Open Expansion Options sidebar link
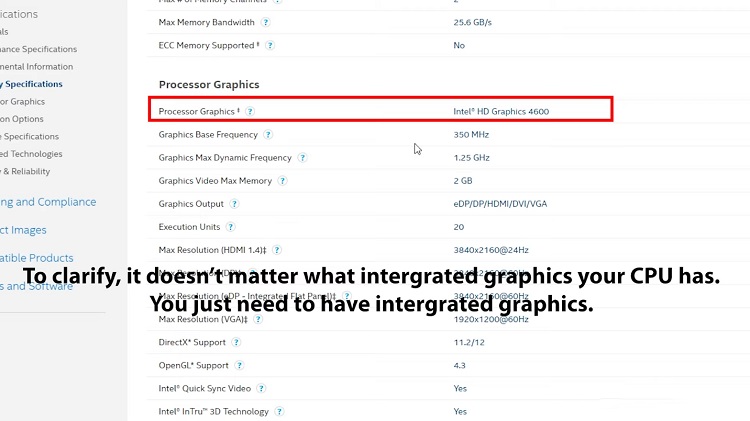The width and height of the screenshot is (750, 421). click(22, 119)
